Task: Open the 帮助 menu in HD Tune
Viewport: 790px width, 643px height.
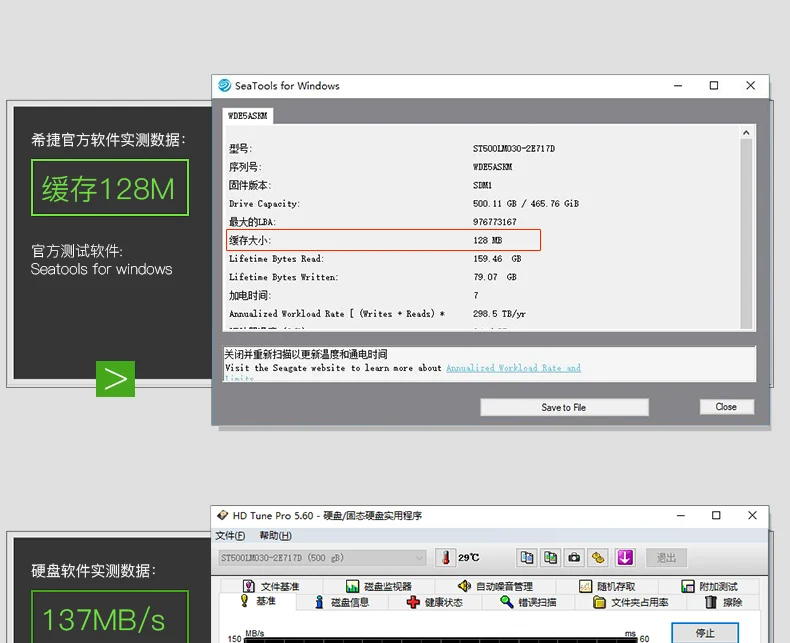Action: pos(275,535)
